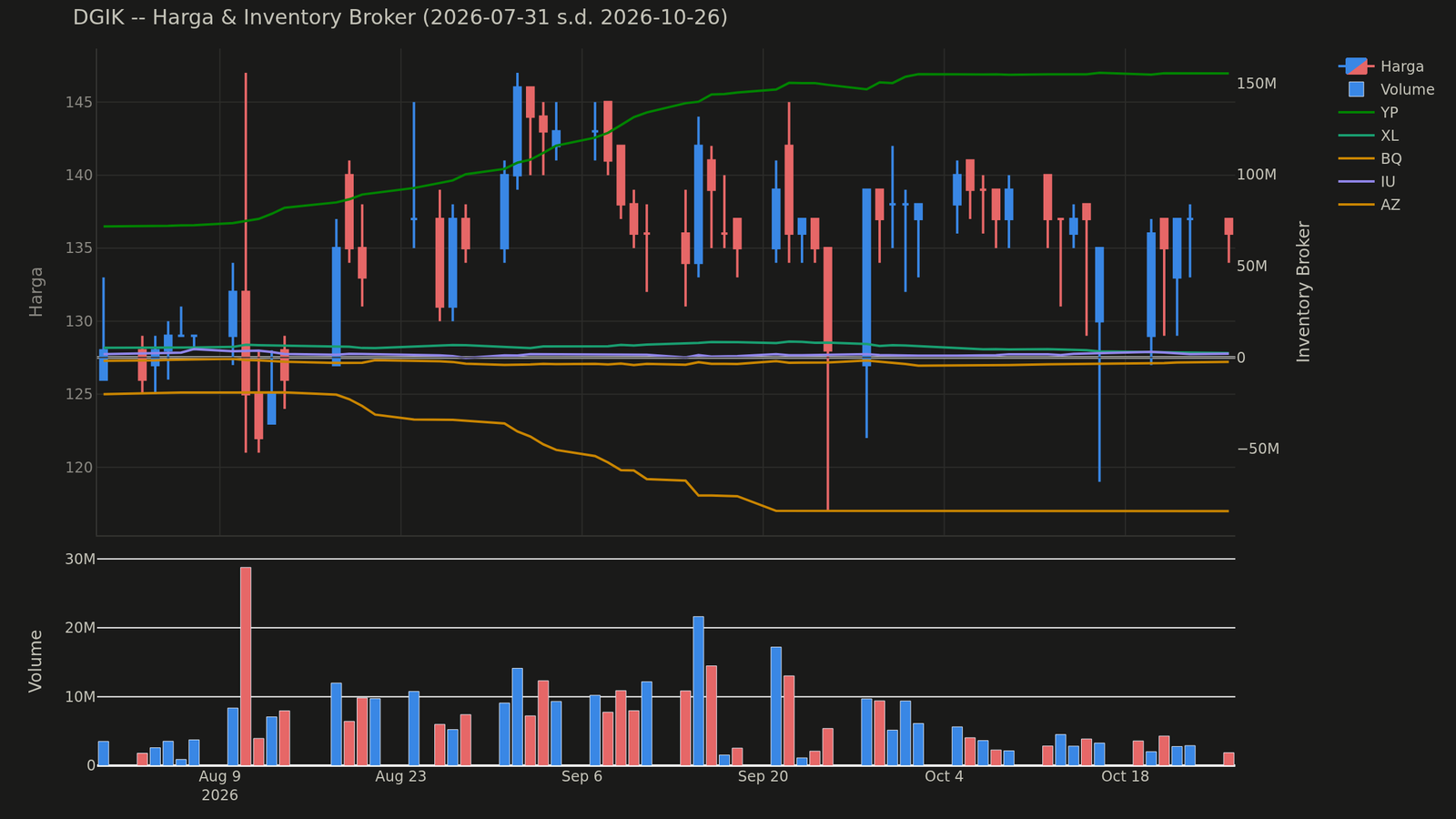Toggle the BQ legend entry
Viewport: 1456px width, 819px height.
[x=1370, y=158]
